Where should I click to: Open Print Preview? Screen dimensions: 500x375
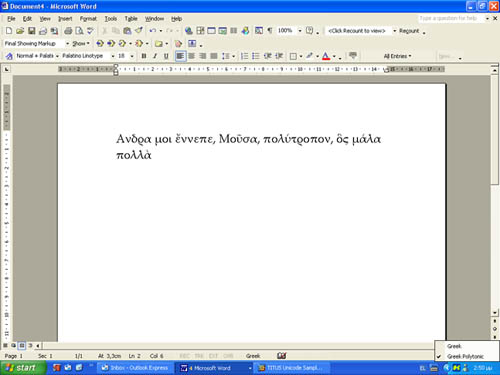point(79,31)
